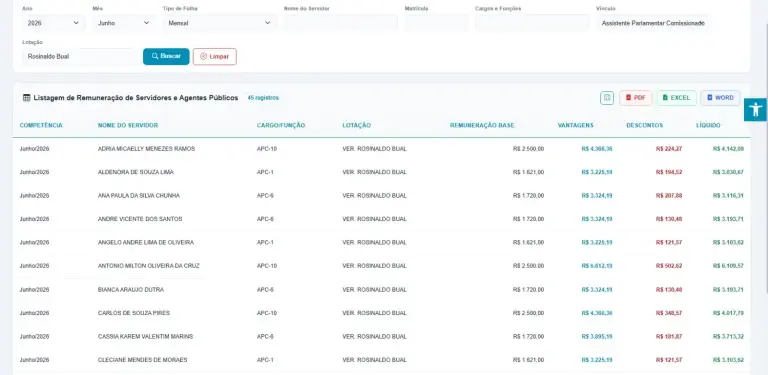This screenshot has height=375, width=768.
Task: Click Junho/2026 in the CLECIANE MENDES row
Action: 34,360
